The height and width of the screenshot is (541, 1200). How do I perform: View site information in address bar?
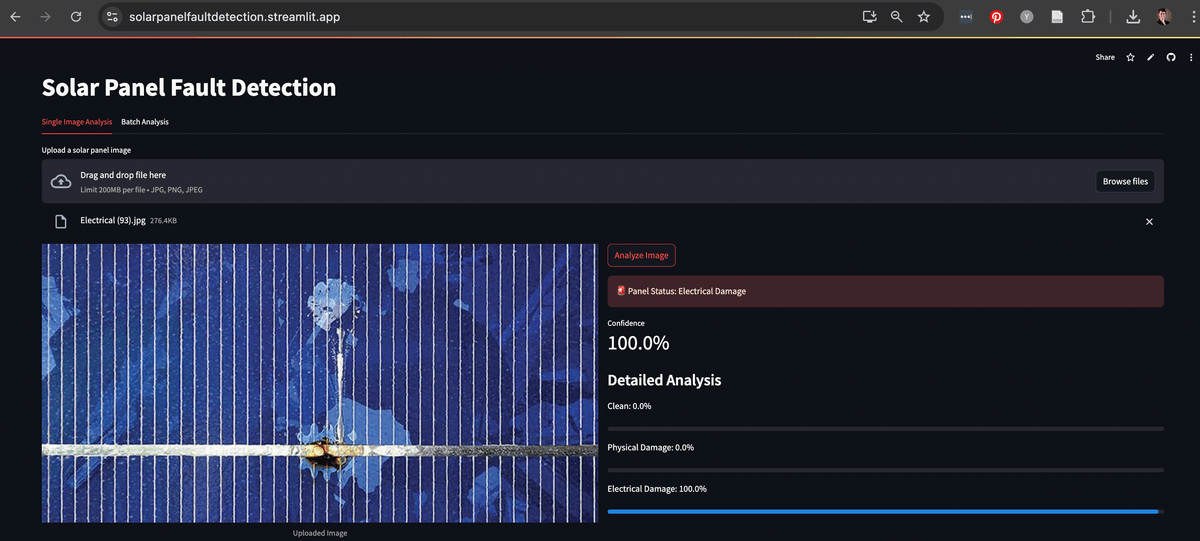[x=113, y=17]
